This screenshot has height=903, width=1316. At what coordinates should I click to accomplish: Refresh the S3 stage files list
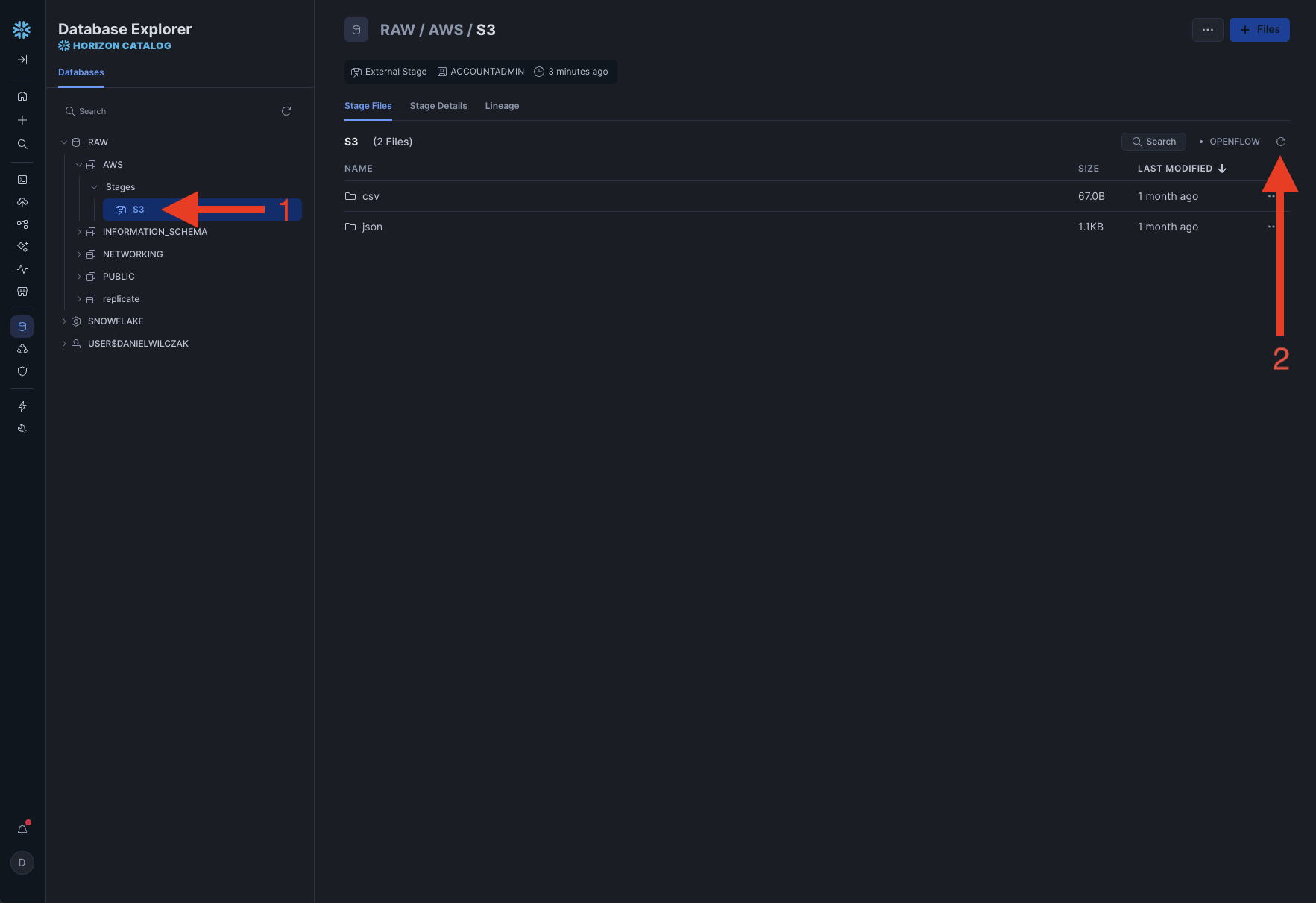pyautogui.click(x=1280, y=142)
